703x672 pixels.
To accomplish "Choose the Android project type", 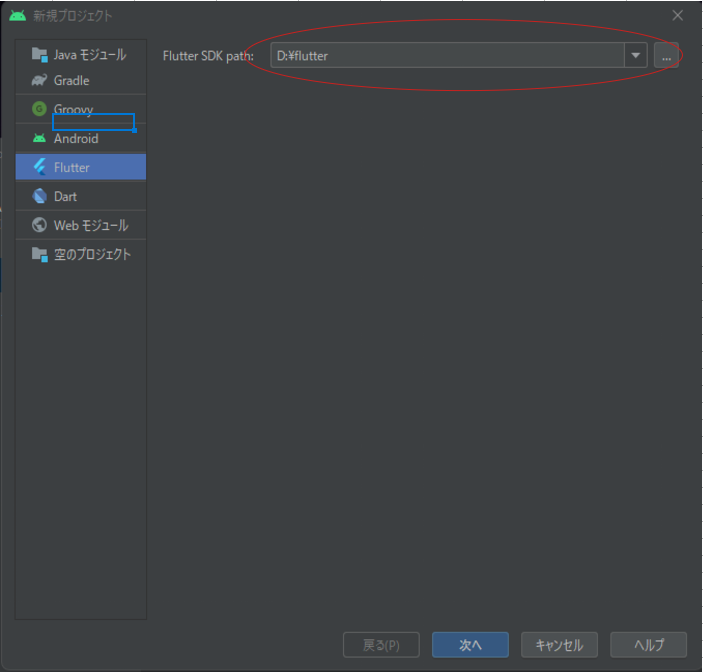I will point(81,138).
